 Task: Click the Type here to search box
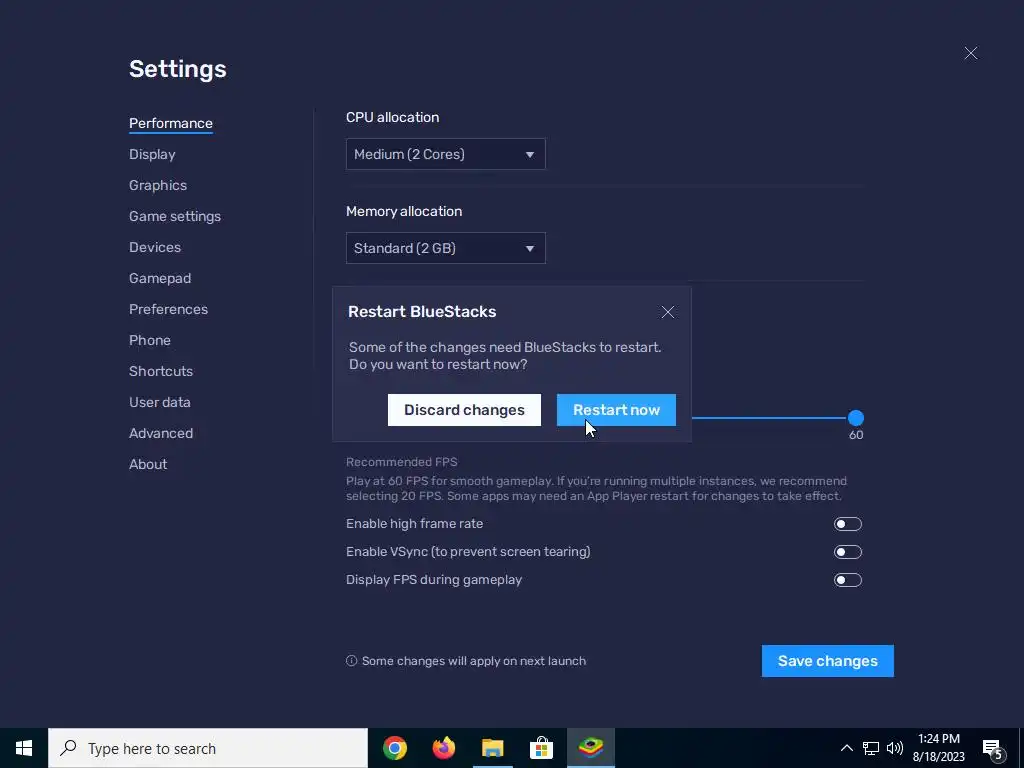coord(208,748)
